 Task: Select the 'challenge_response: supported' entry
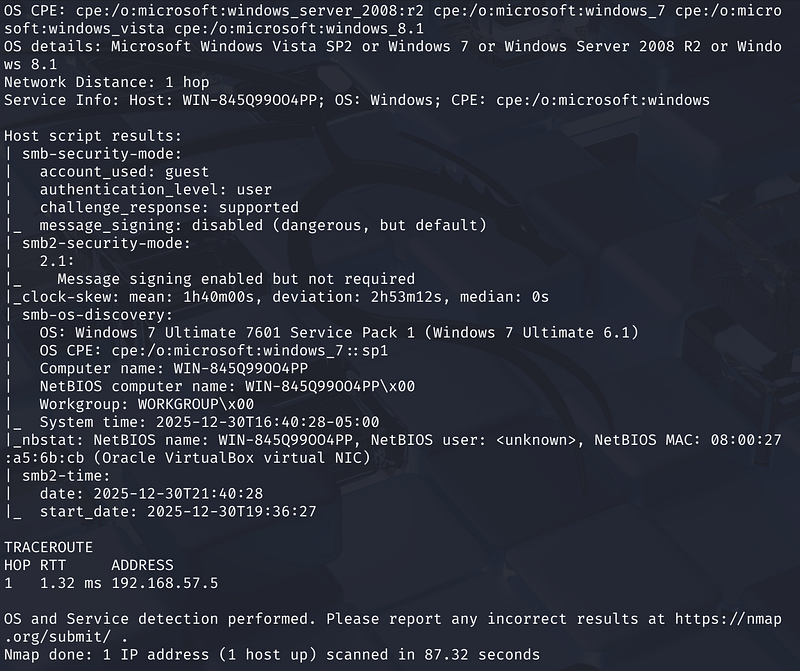pos(172,207)
